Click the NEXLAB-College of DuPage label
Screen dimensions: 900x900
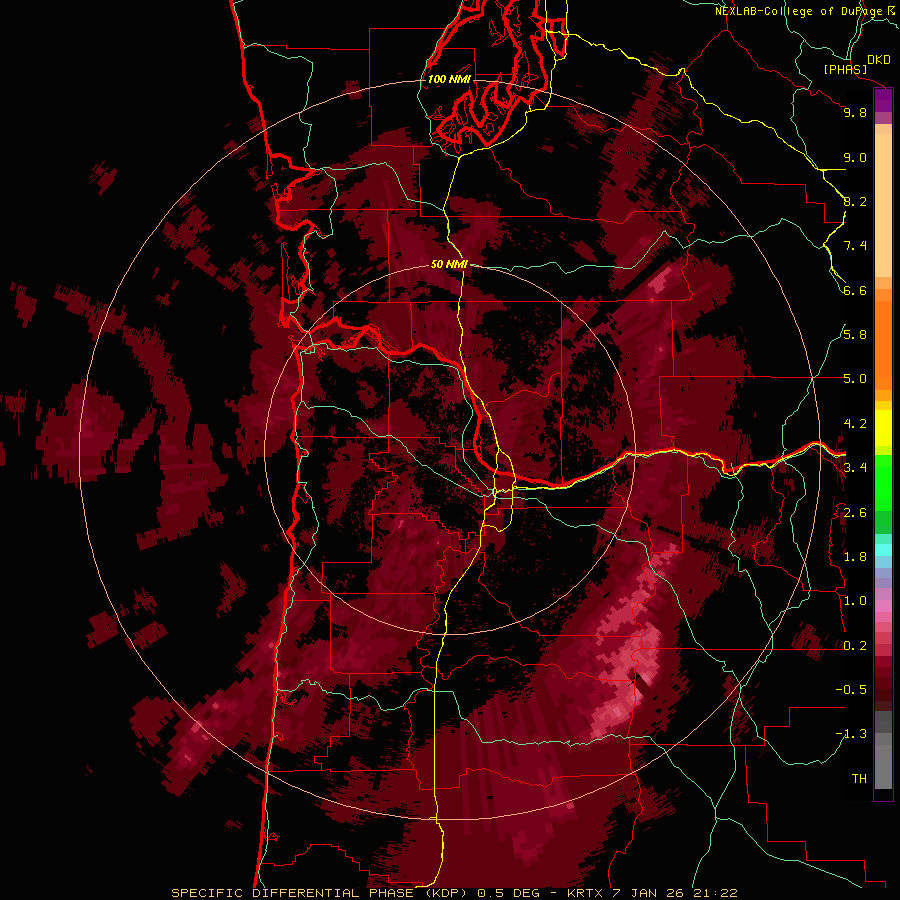point(800,11)
